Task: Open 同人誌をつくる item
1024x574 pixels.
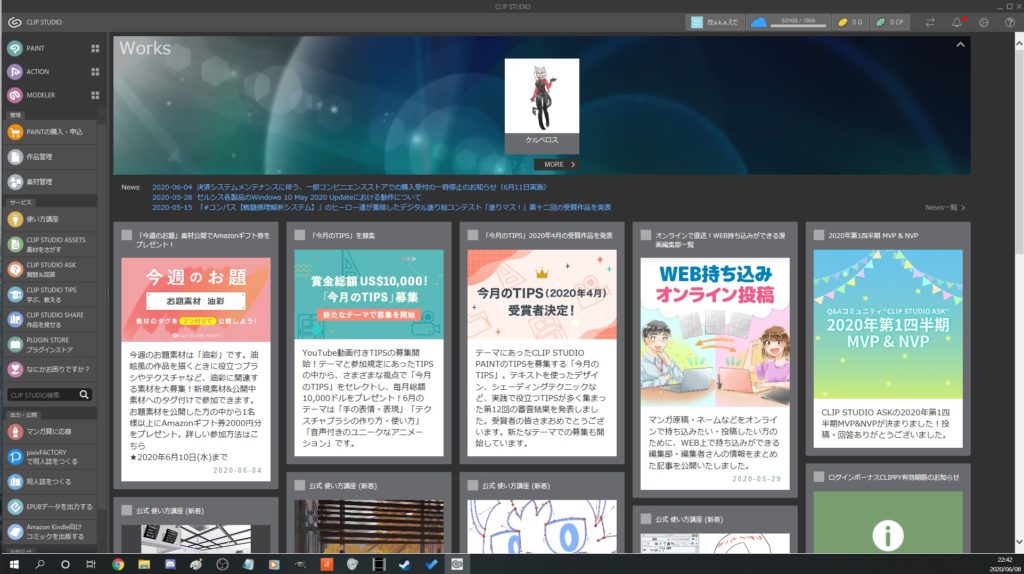Action: point(50,482)
